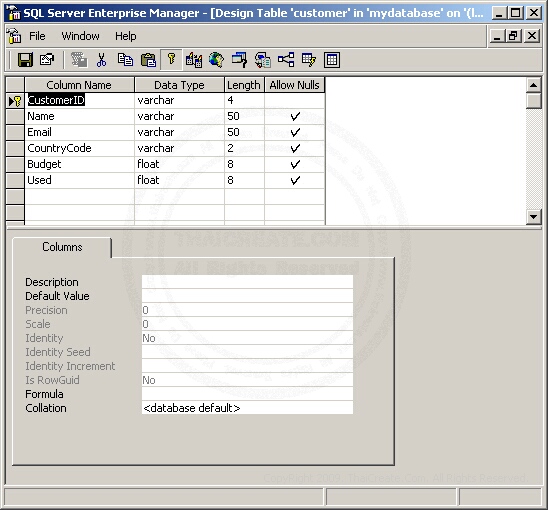Click the Scale value field
The height and width of the screenshot is (510, 548).
247,324
